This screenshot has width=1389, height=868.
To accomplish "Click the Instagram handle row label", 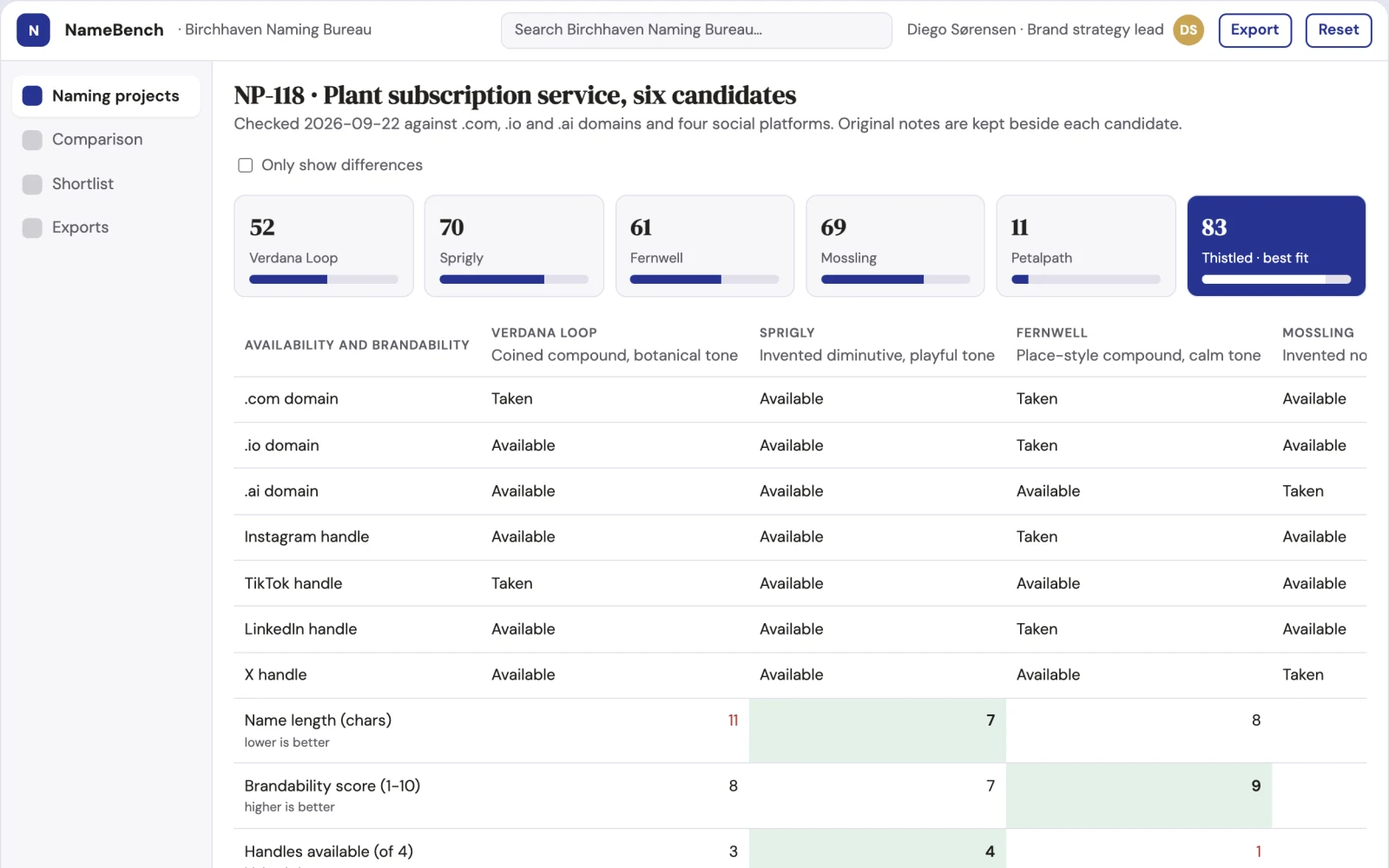I will 306,537.
